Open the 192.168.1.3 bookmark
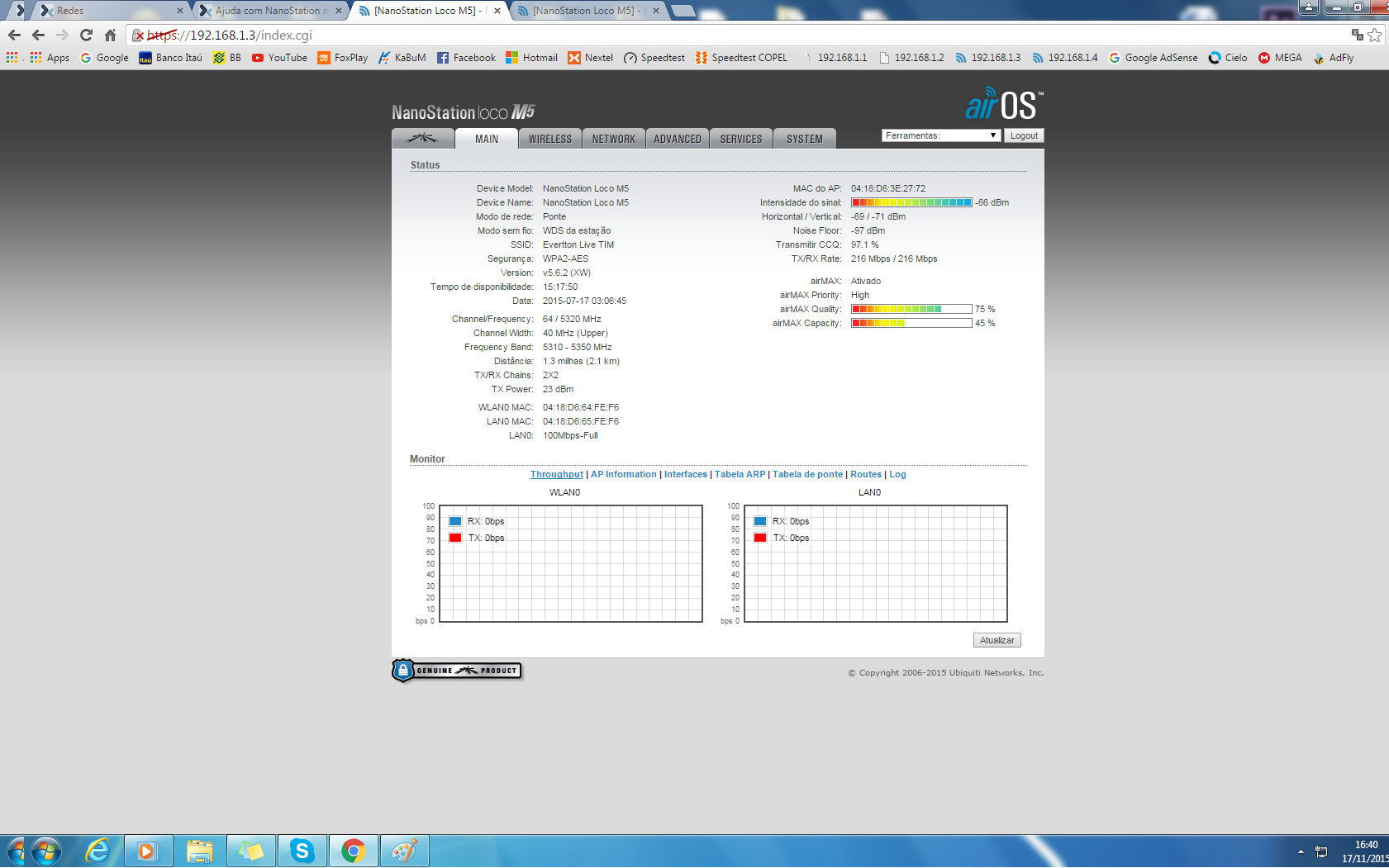This screenshot has height=868, width=1389. (x=988, y=58)
